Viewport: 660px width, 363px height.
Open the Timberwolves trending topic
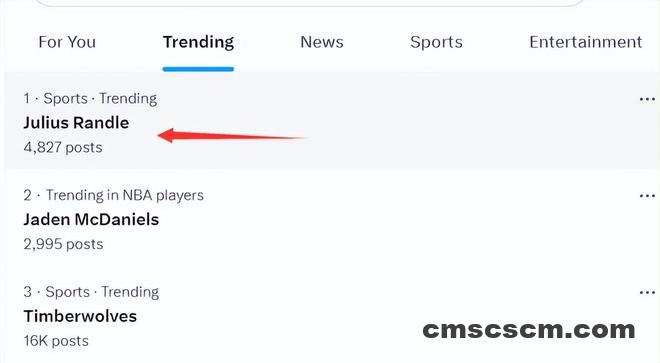(x=80, y=316)
